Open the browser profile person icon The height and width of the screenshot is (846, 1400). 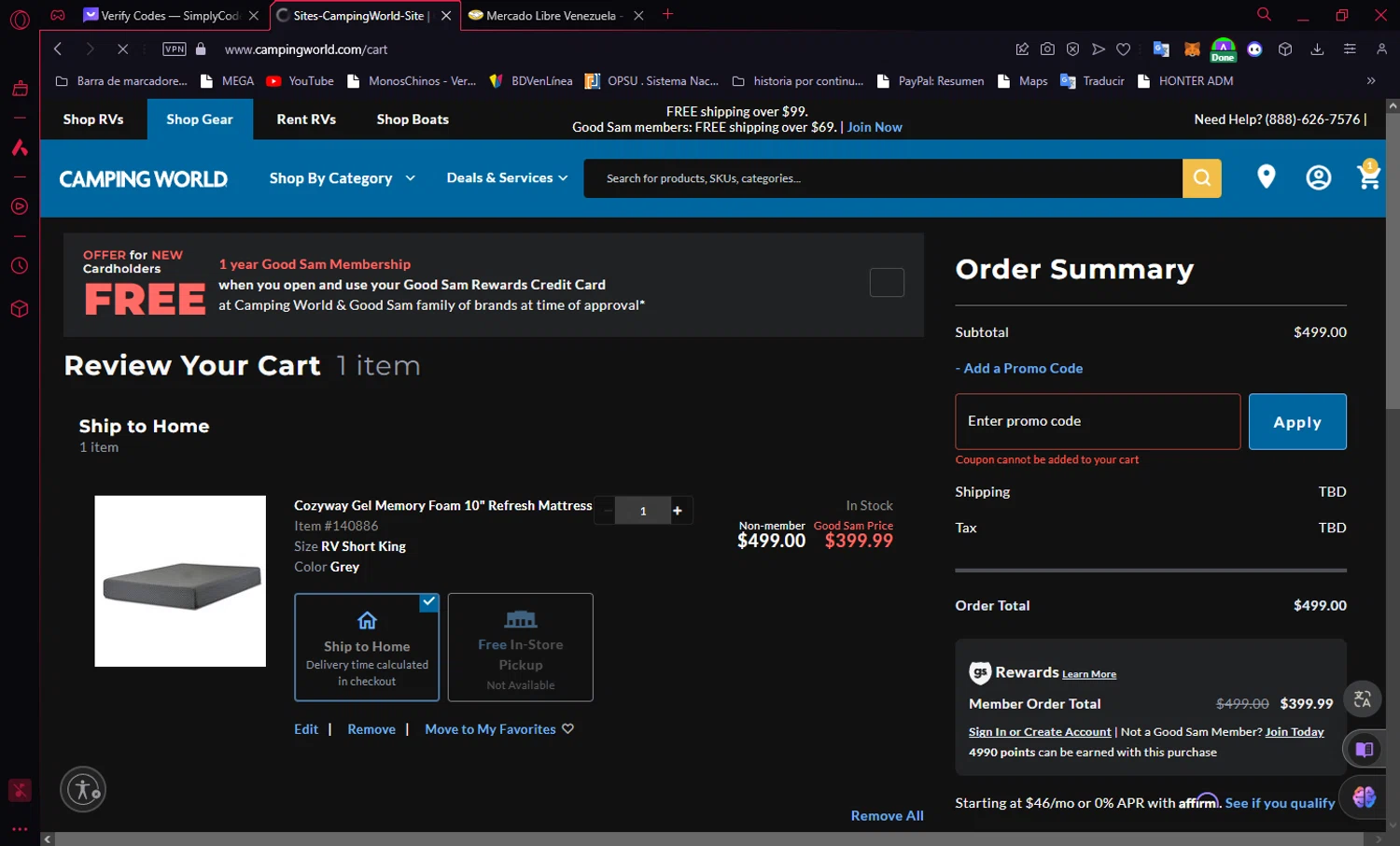point(1381,49)
